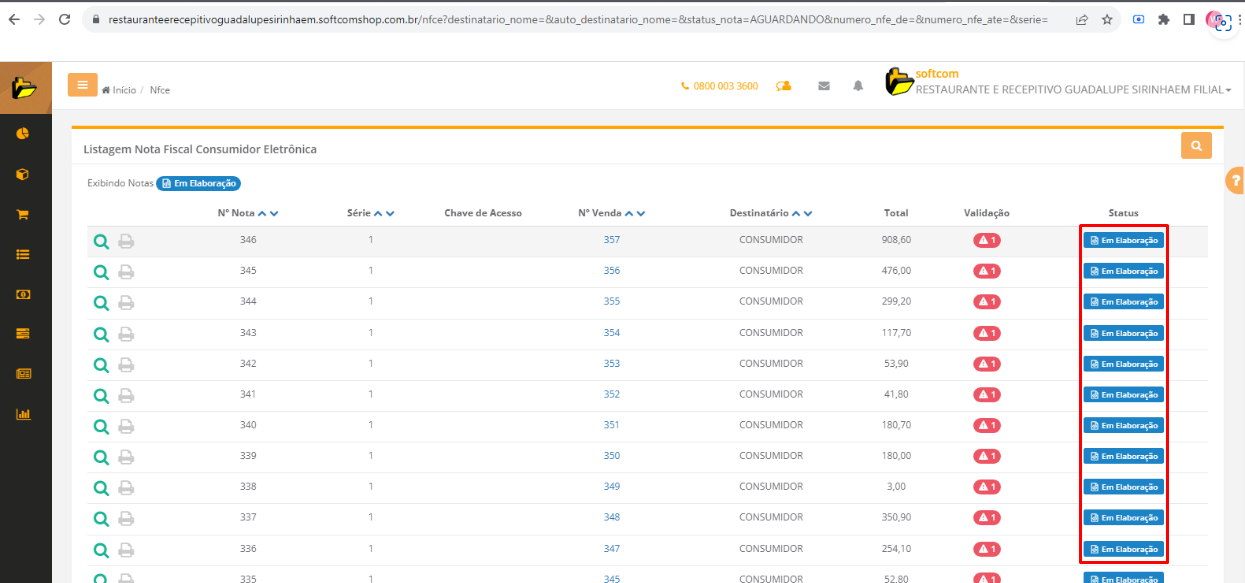Click the red validation badge for nota 340
The height and width of the screenshot is (583, 1245).
click(x=986, y=425)
